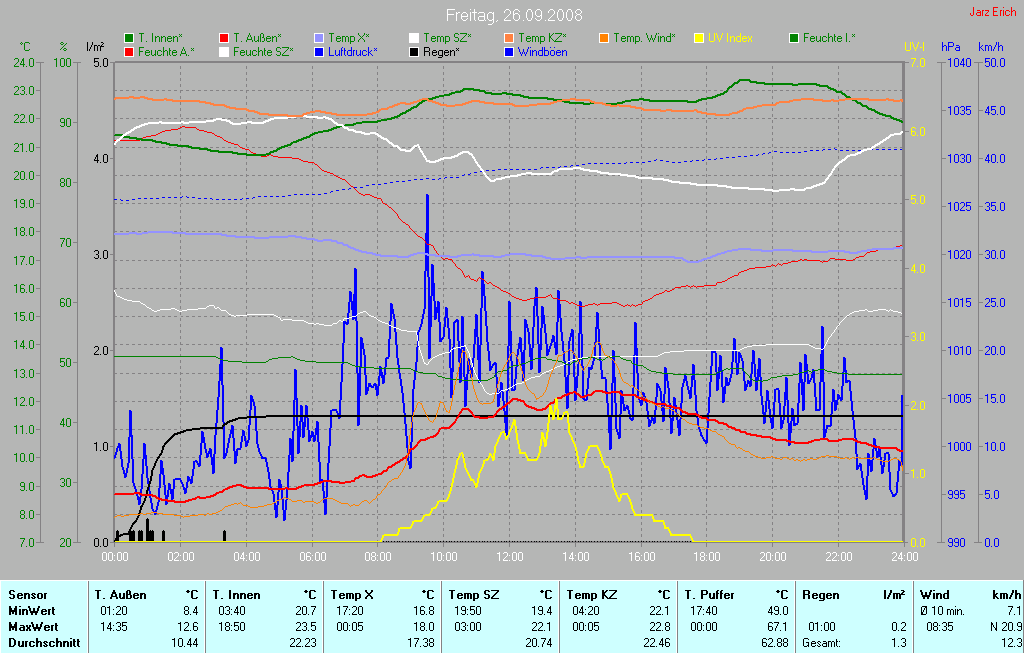Click the yellow UV Index legend swatch
This screenshot has height=653, width=1024.
(x=700, y=38)
